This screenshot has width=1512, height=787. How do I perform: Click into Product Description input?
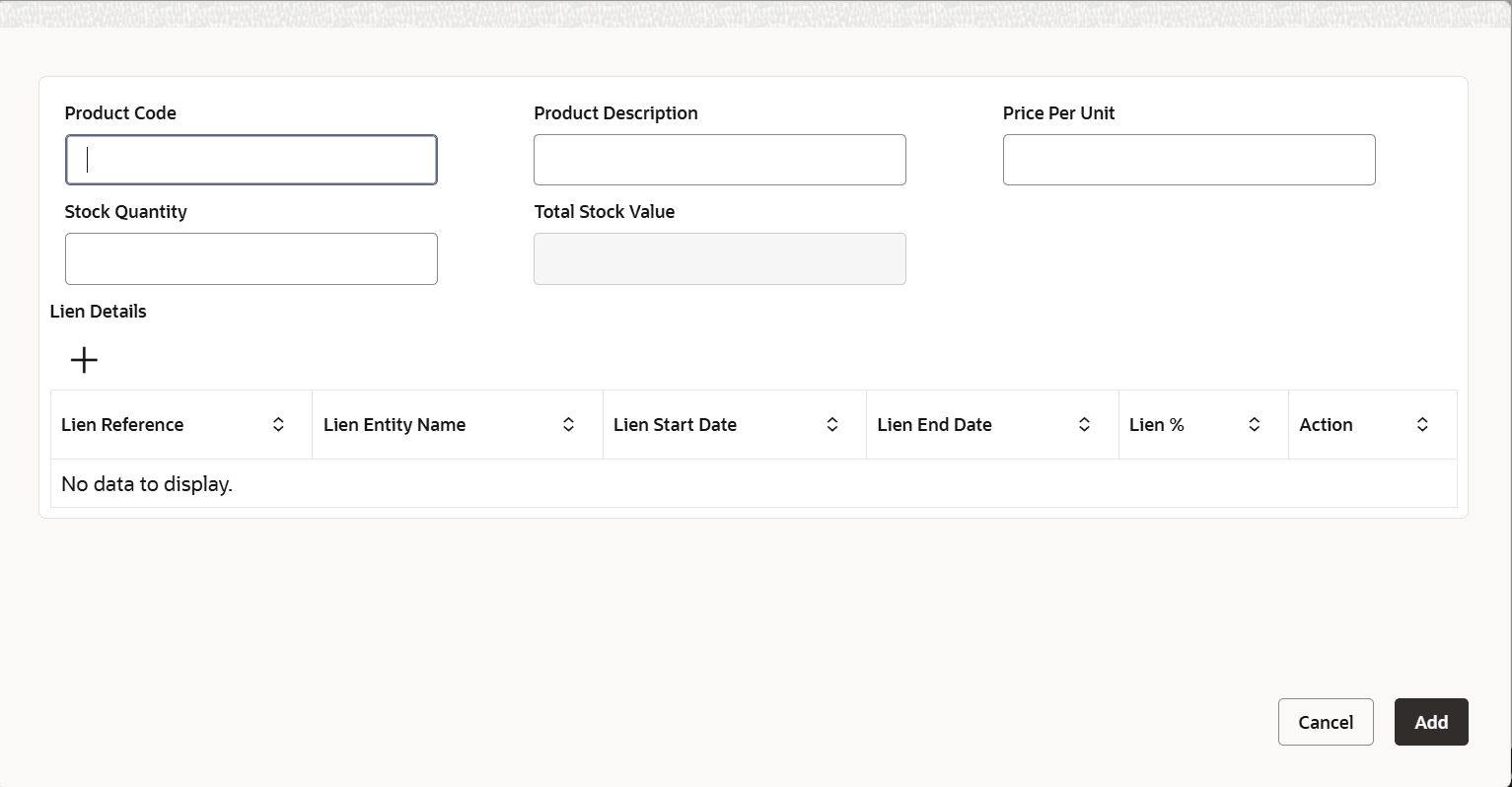719,160
